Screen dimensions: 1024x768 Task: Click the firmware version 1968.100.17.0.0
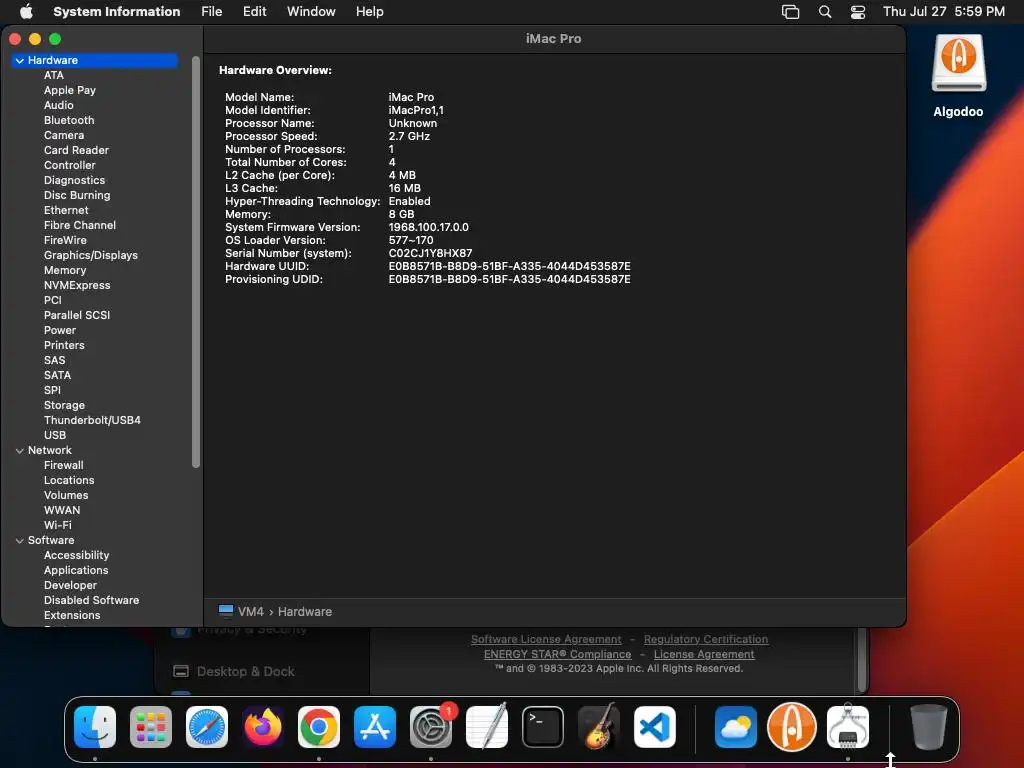coord(428,227)
